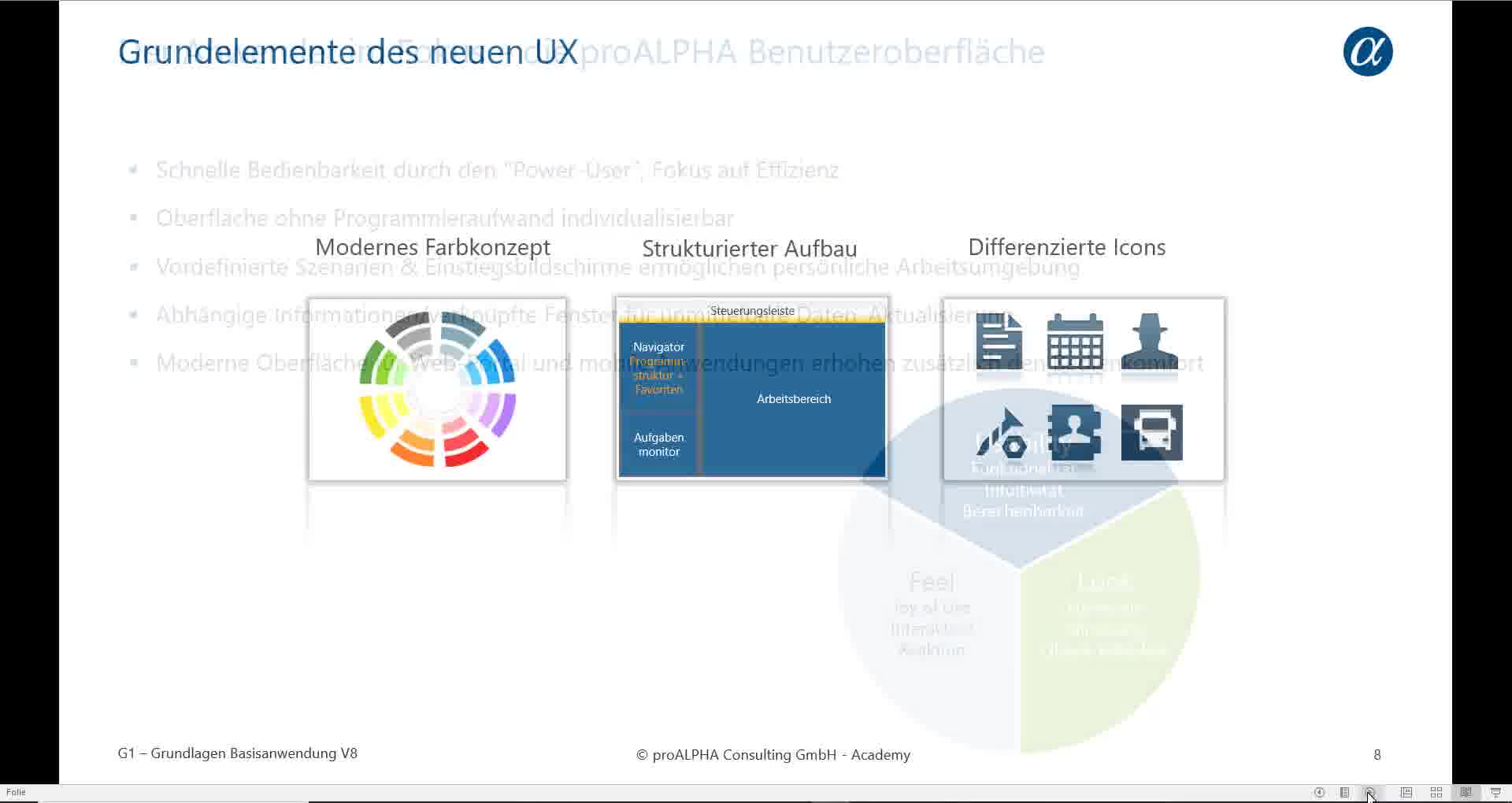Click 'Grundelemente des neuen UX' title
The height and width of the screenshot is (803, 1512).
pyautogui.click(x=348, y=52)
